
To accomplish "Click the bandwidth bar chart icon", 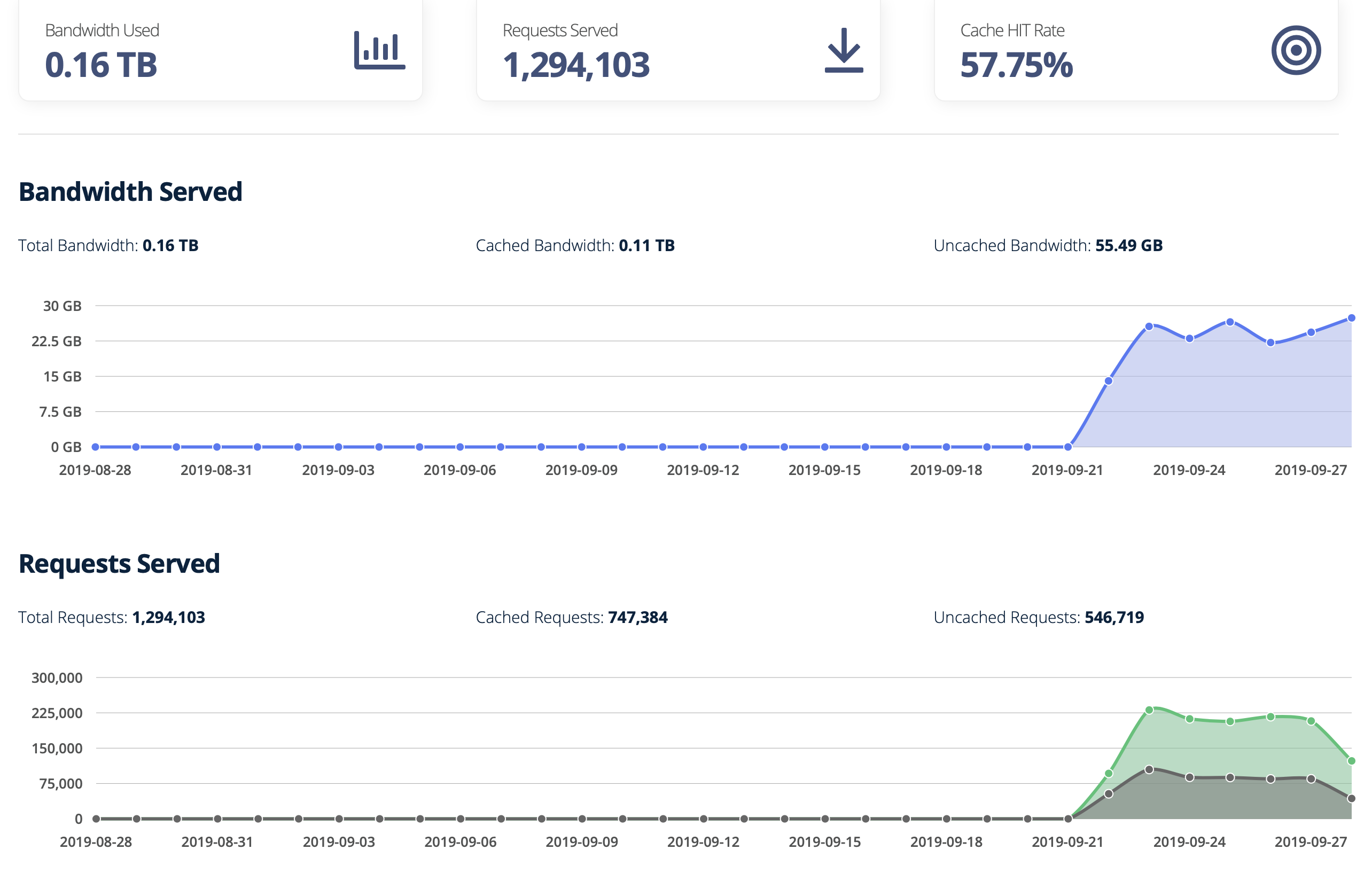I will 379,50.
